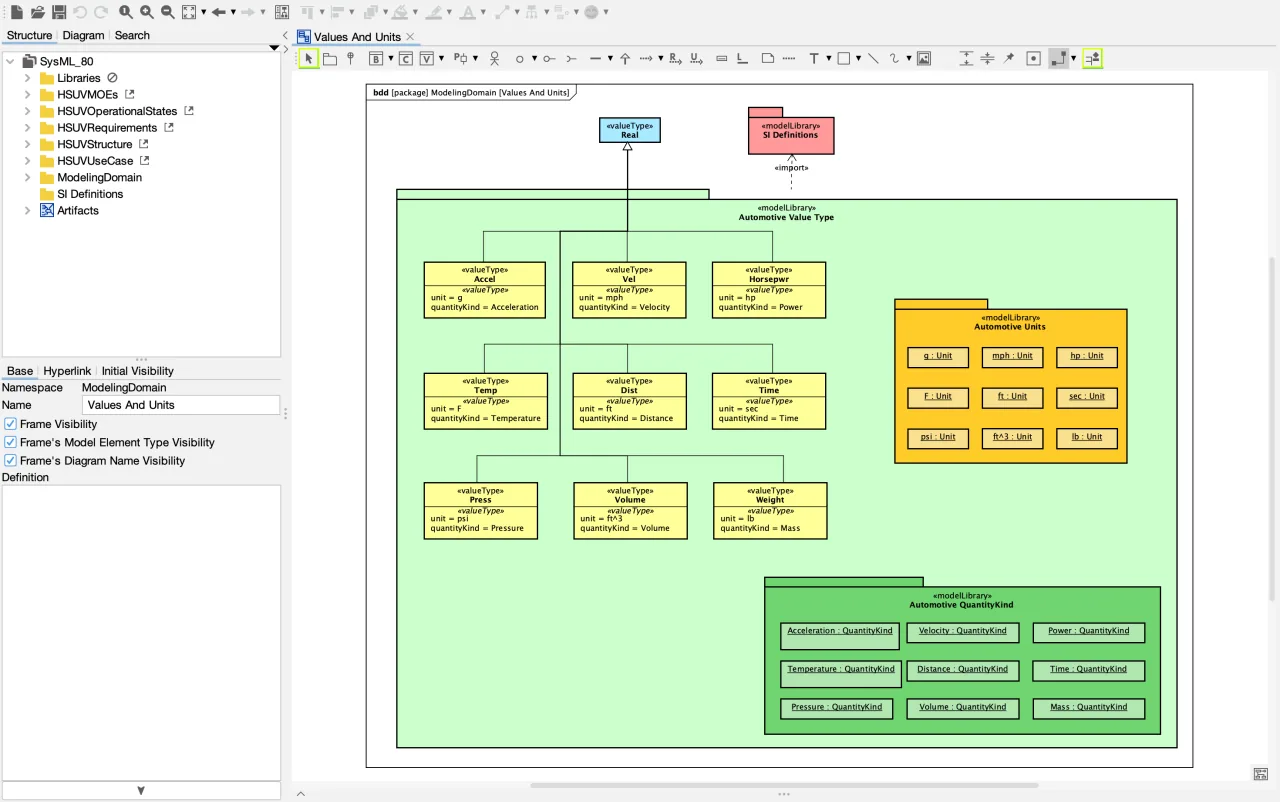The image size is (1280, 802).
Task: Click the pin sticky mode icon
Action: pyautogui.click(x=1009, y=59)
